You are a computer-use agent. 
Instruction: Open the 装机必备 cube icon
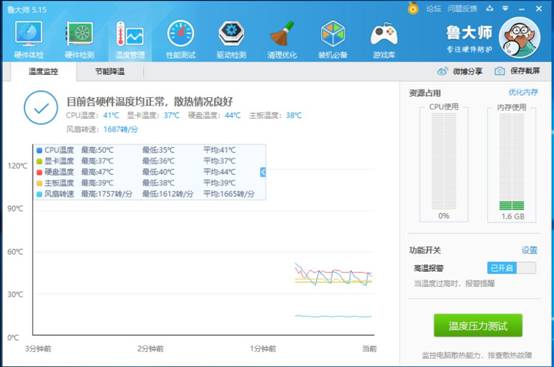[x=333, y=39]
